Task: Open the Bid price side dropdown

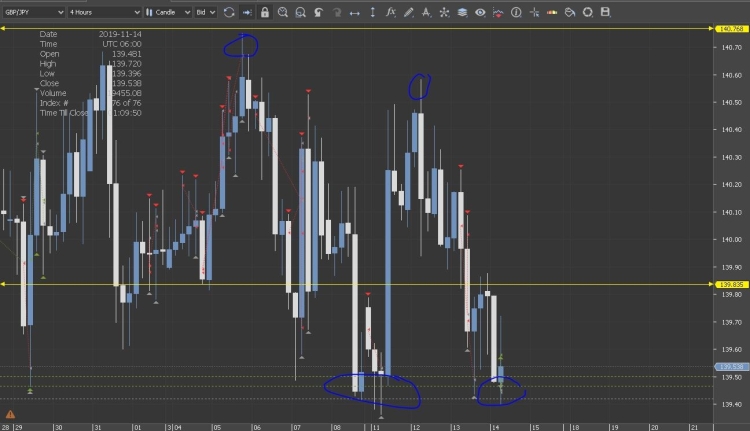Action: tap(206, 12)
